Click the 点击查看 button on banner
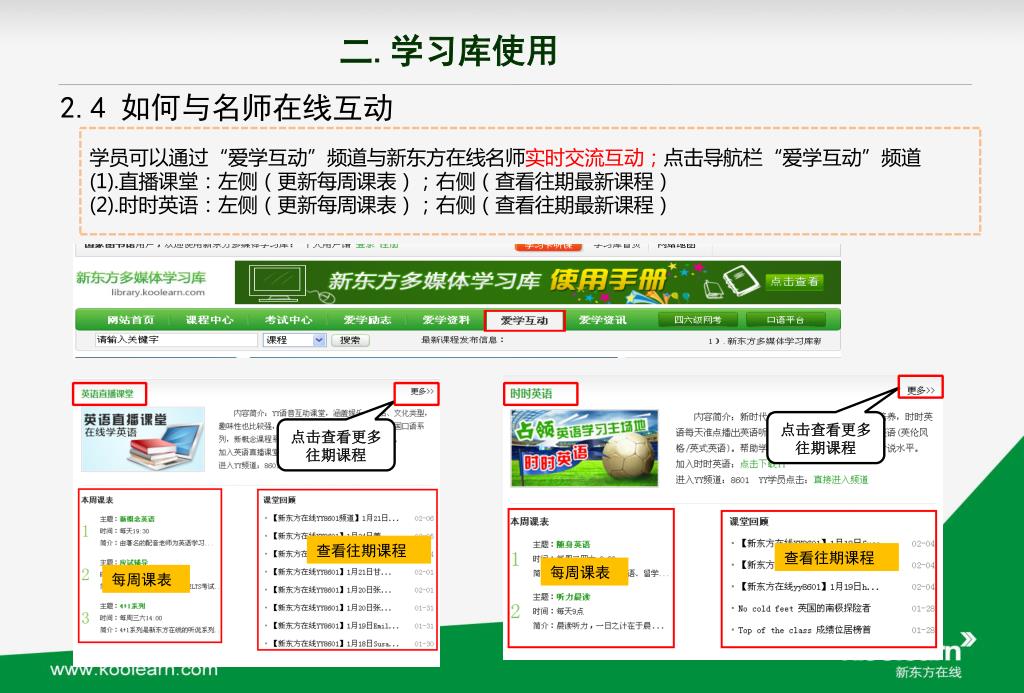 [794, 282]
